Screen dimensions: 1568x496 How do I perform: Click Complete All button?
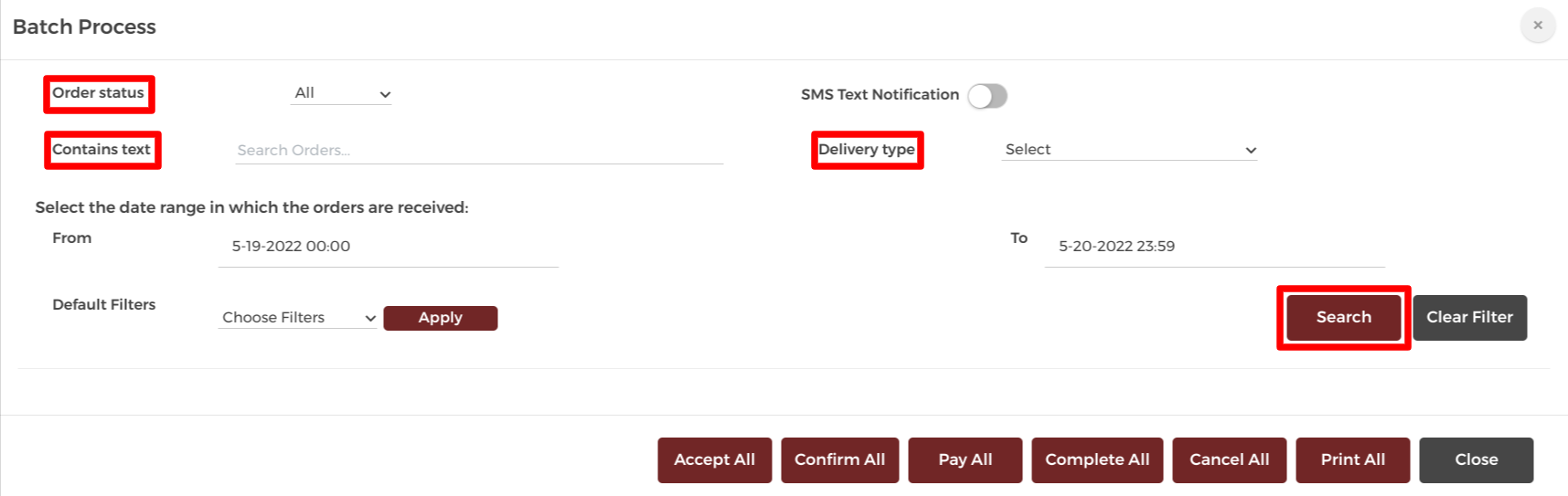[x=1097, y=460]
